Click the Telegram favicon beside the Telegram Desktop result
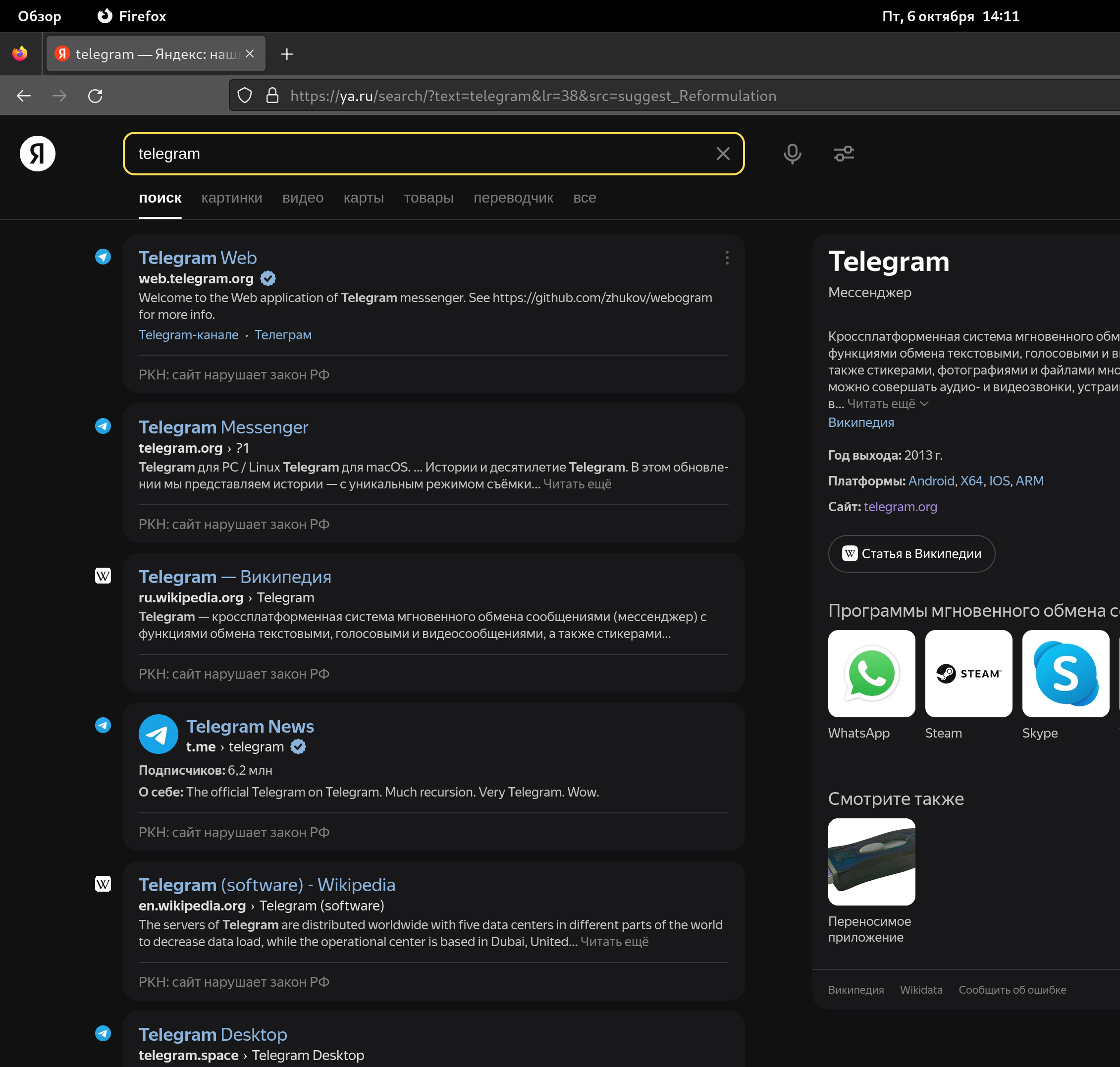The height and width of the screenshot is (1067, 1120). 103,1033
